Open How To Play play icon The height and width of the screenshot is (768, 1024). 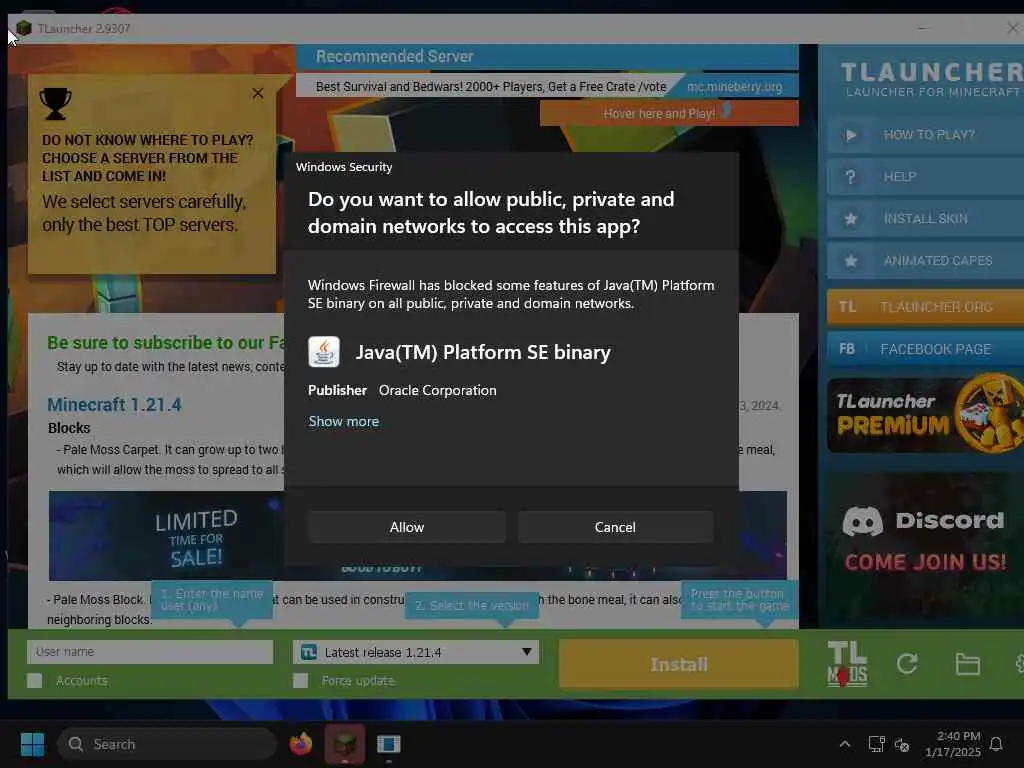851,135
